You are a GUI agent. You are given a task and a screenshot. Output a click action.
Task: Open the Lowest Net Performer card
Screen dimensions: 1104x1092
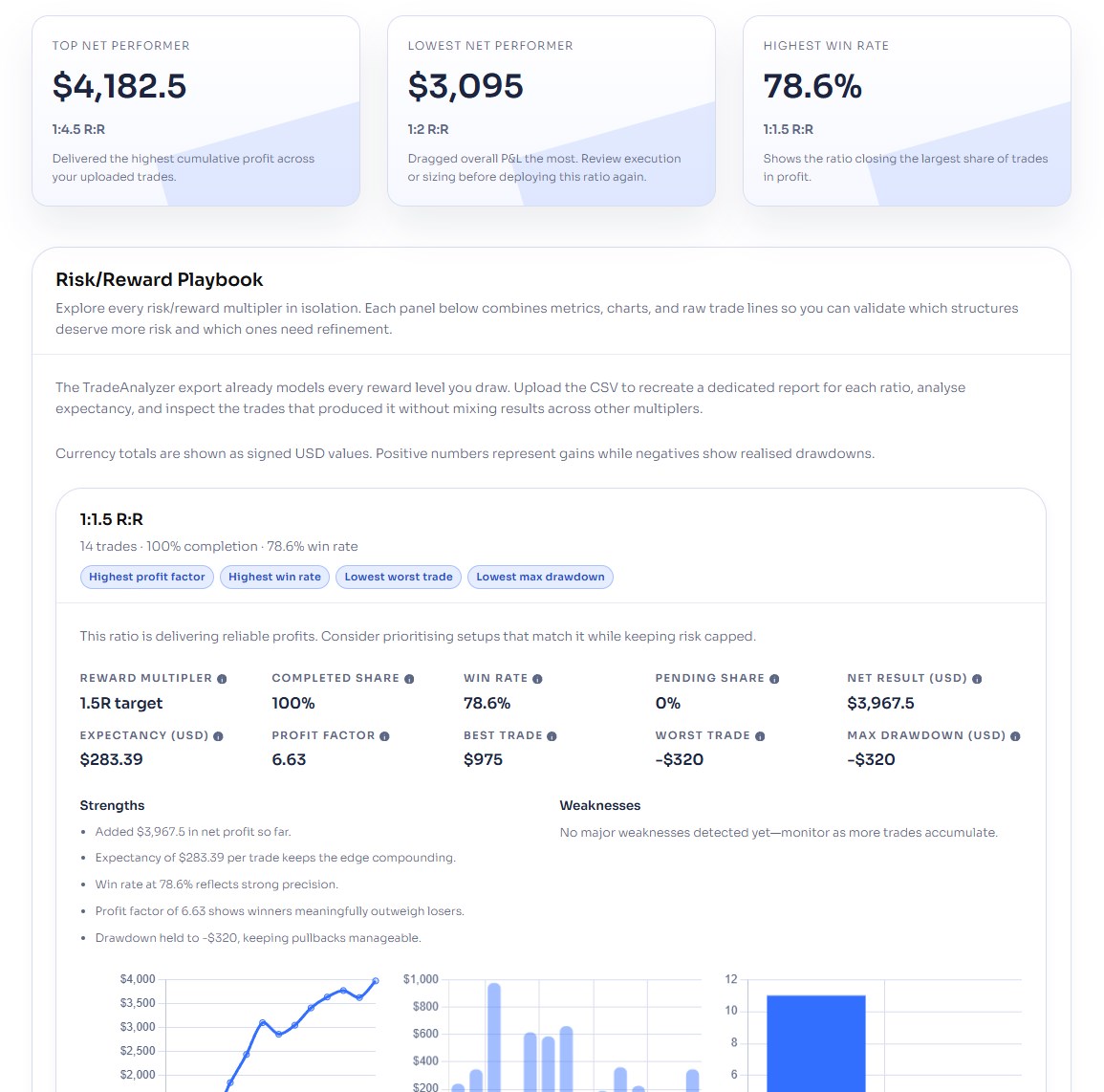coord(552,111)
